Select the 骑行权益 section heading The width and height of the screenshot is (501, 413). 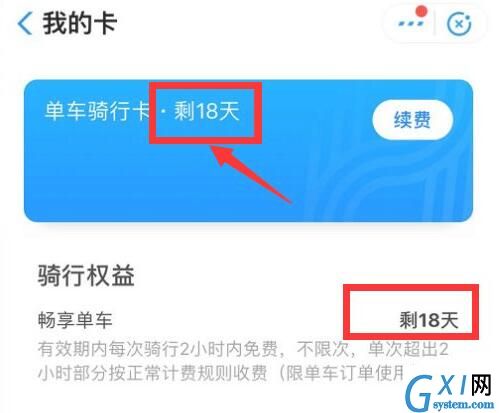pyautogui.click(x=86, y=275)
